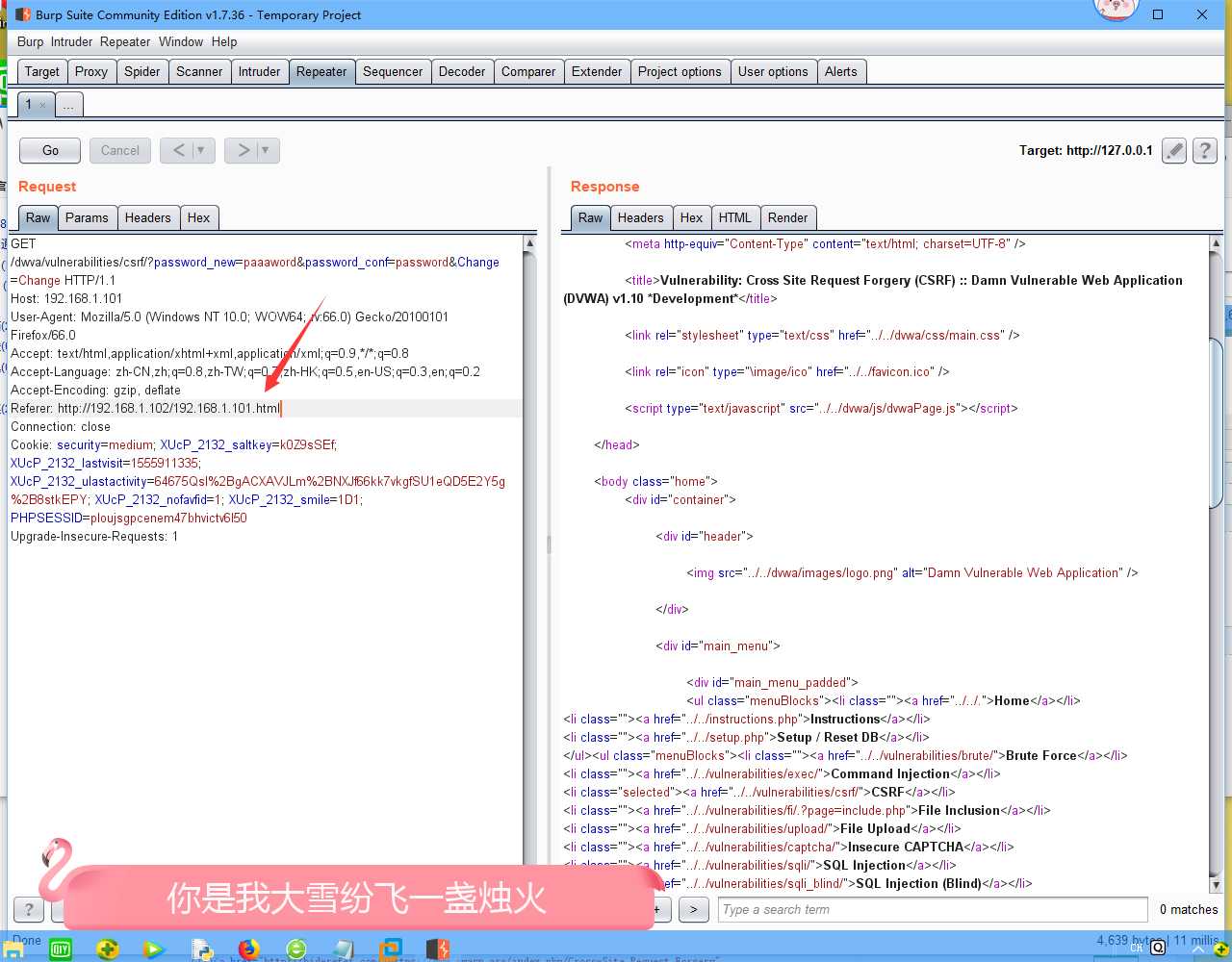Click the PHPSESSID cookie value

click(168, 519)
